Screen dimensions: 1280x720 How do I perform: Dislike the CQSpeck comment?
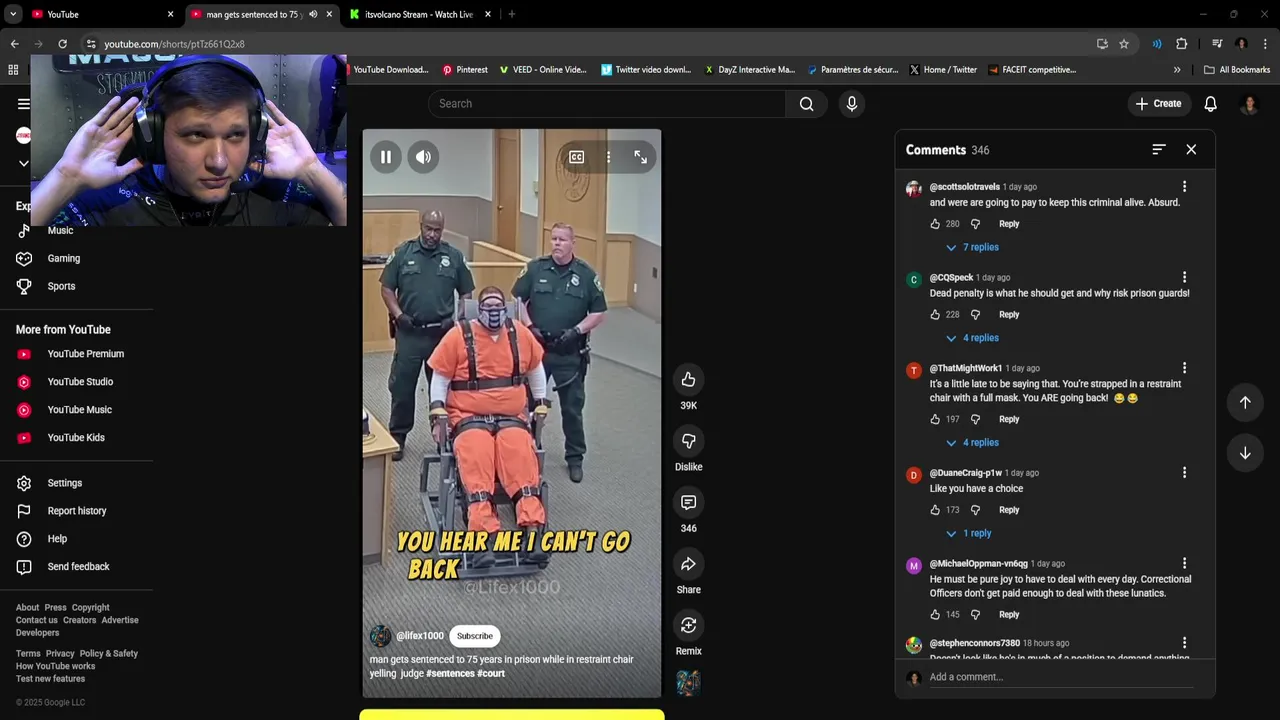point(976,315)
